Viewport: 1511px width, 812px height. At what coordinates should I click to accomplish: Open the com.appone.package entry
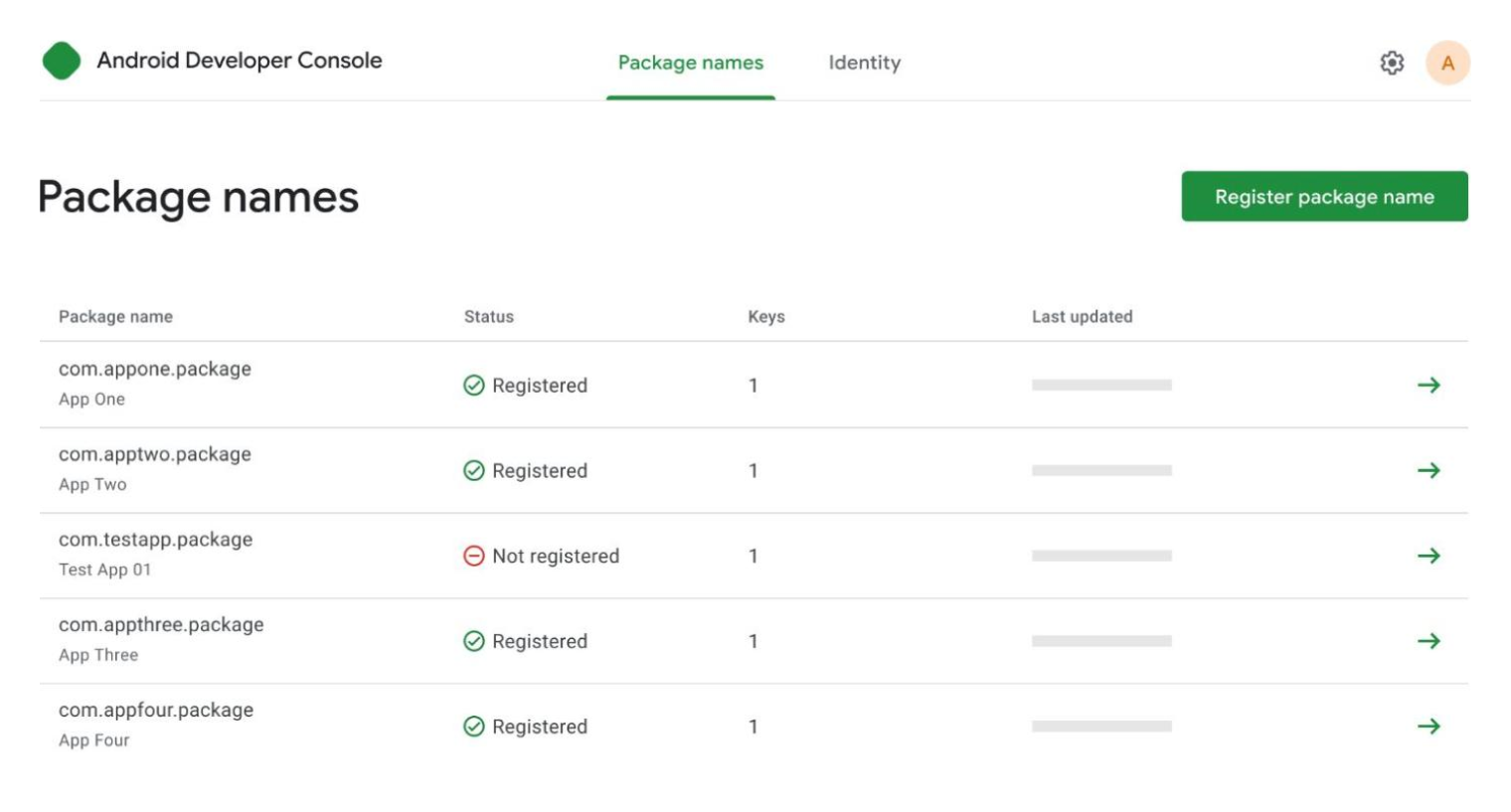(x=155, y=369)
